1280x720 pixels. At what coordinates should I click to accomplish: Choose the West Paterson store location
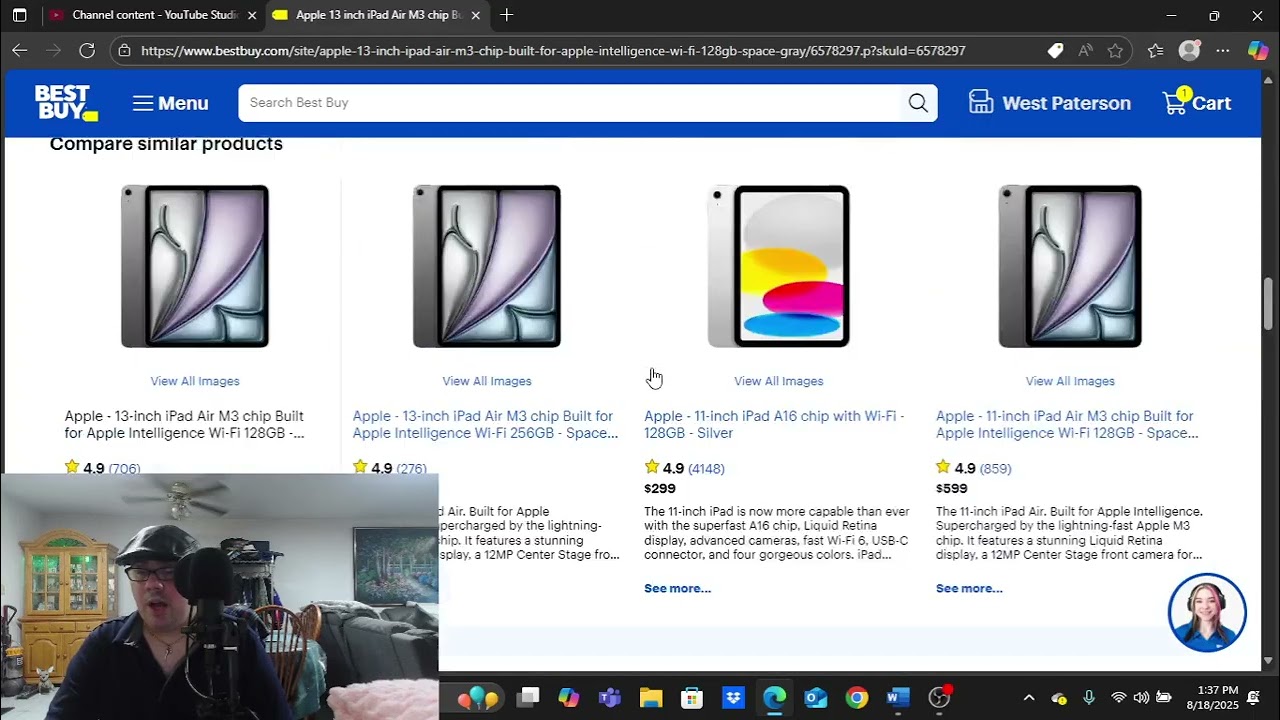pos(1050,103)
